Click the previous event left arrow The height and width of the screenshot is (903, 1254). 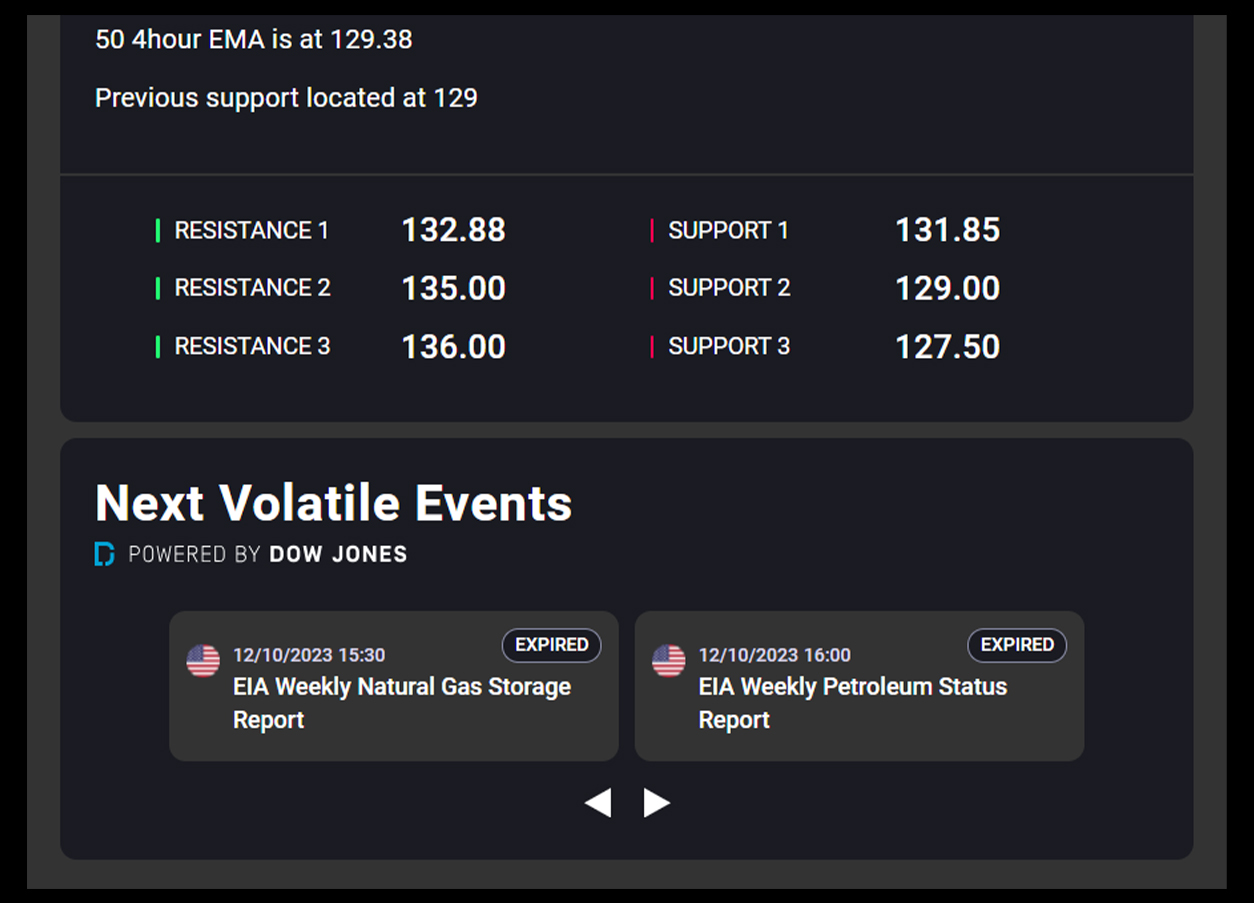point(598,802)
